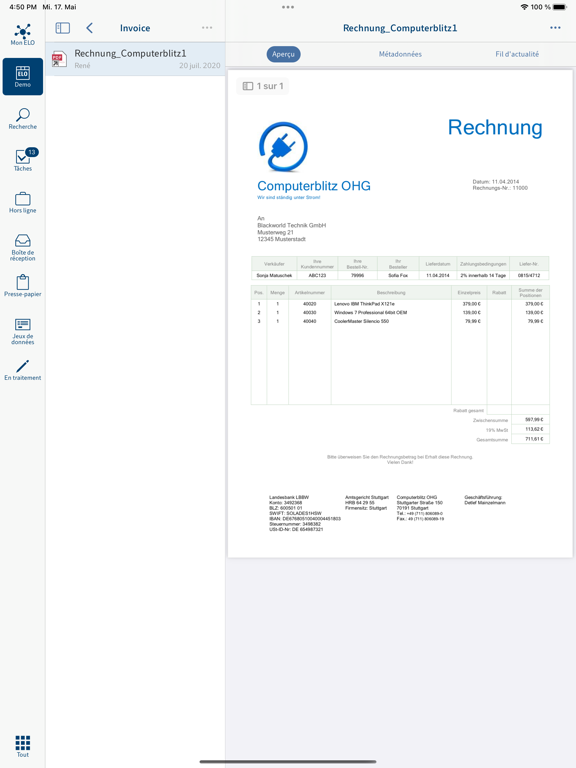The height and width of the screenshot is (768, 576).
Task: Click the Computerblitz OHG logo in document
Action: [x=283, y=146]
